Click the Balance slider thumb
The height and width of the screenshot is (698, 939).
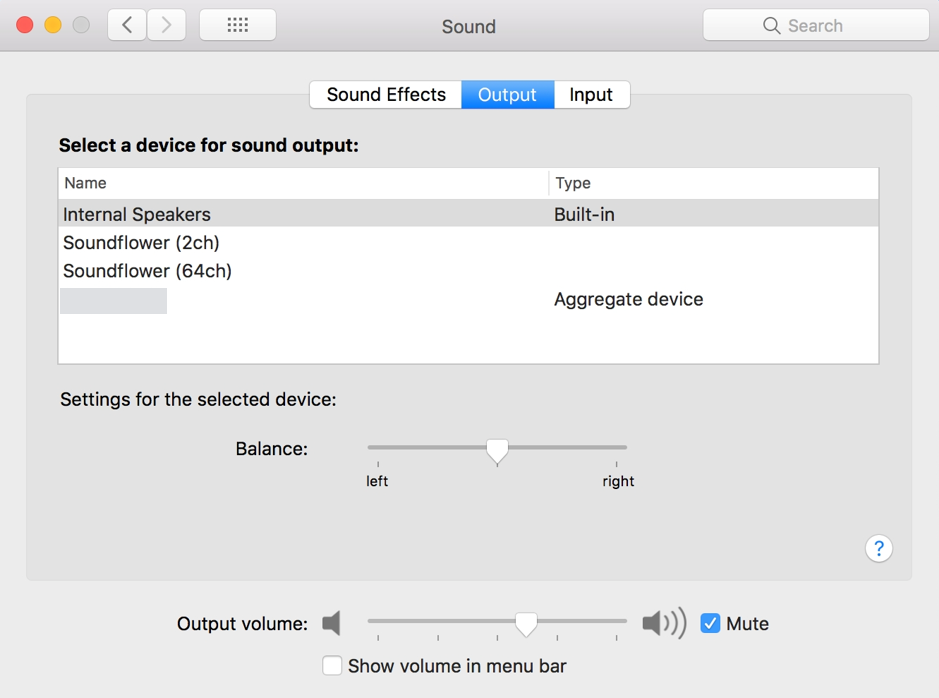tap(497, 450)
